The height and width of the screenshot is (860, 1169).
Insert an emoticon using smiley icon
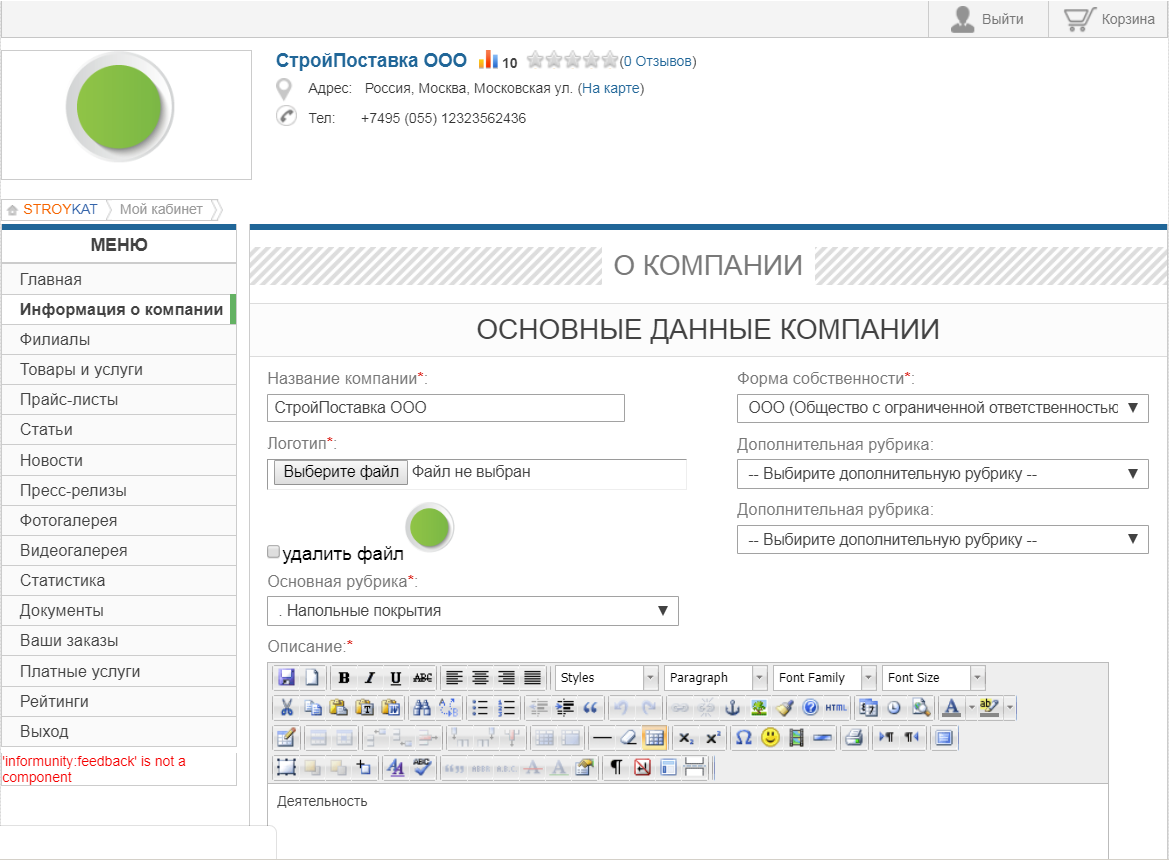770,738
